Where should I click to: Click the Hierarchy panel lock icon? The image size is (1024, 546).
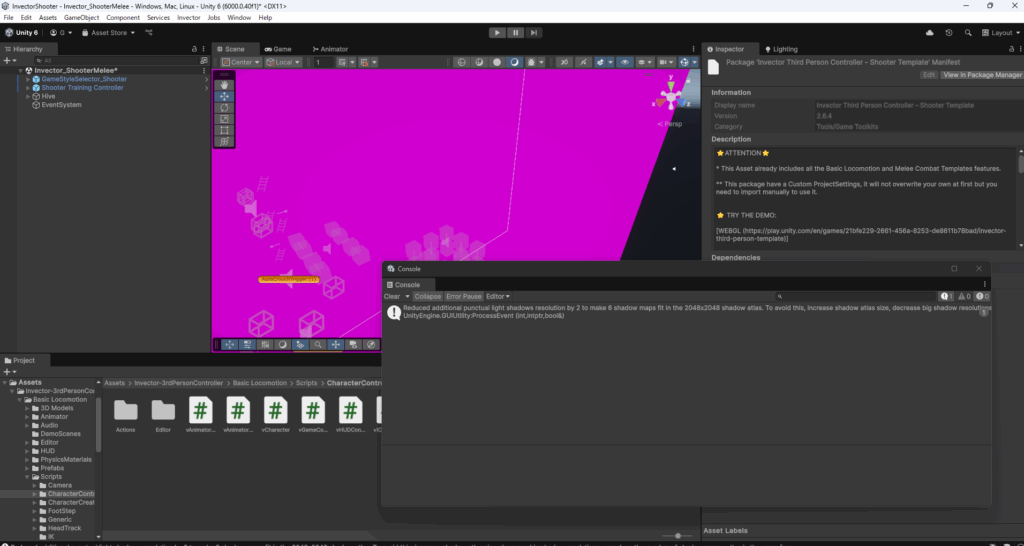coord(194,49)
